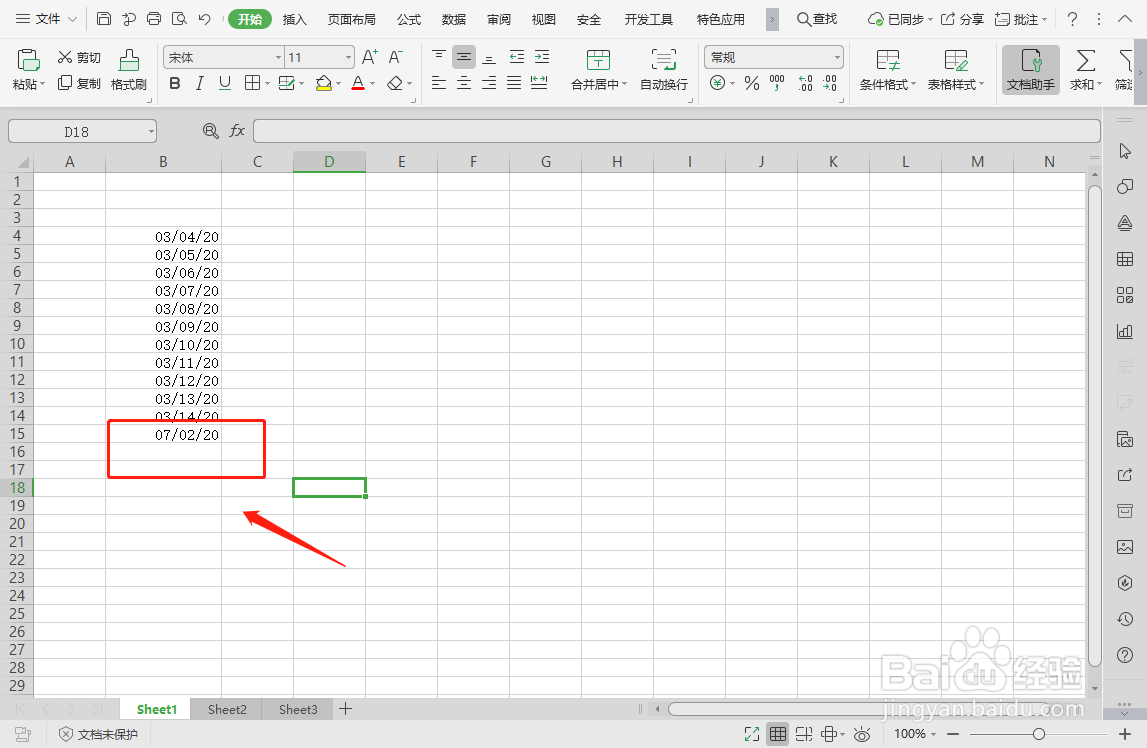Viewport: 1147px width, 748px height.
Task: Click the eraser clear icon
Action: 395,83
